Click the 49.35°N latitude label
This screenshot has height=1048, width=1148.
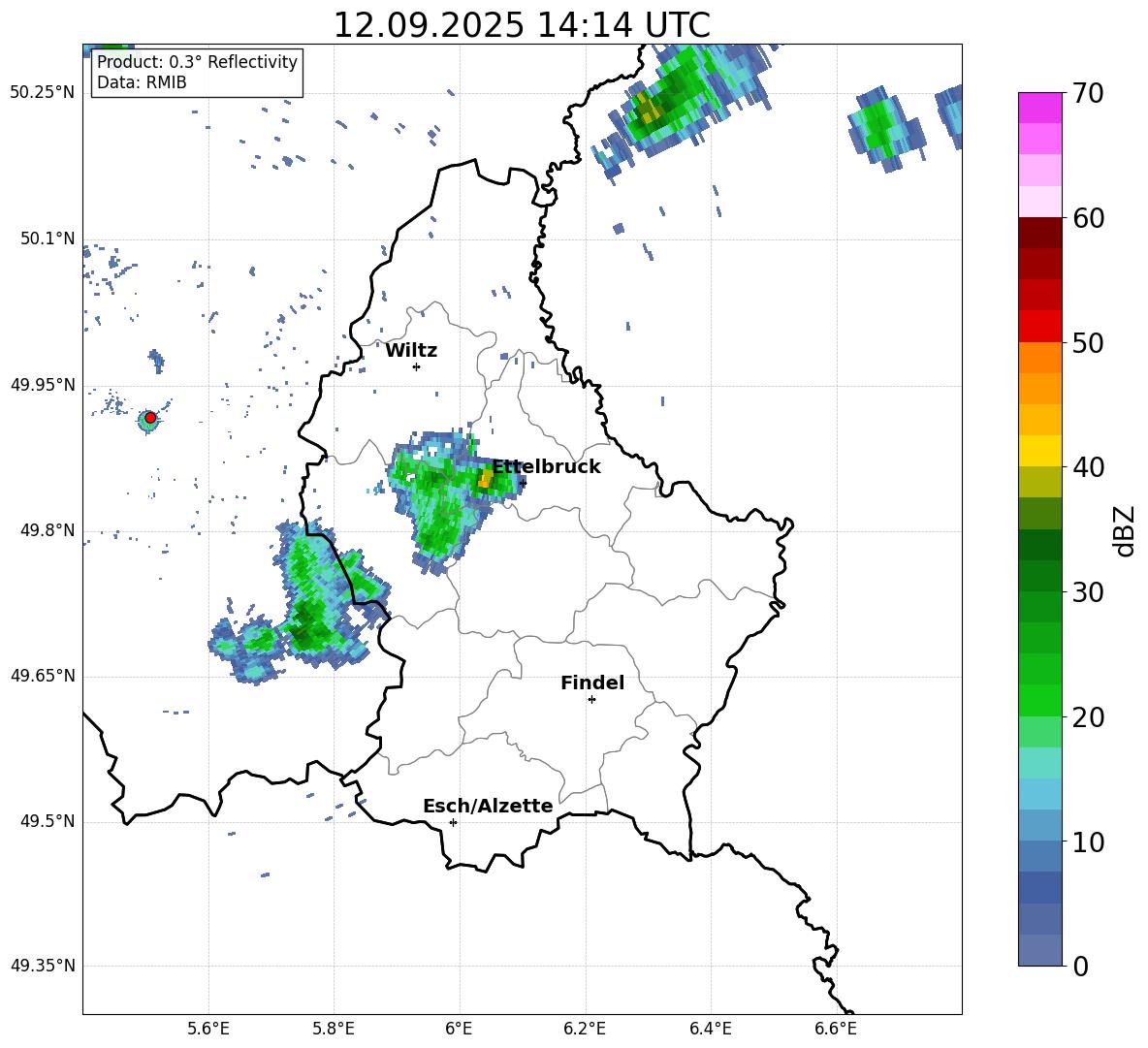pyautogui.click(x=43, y=966)
